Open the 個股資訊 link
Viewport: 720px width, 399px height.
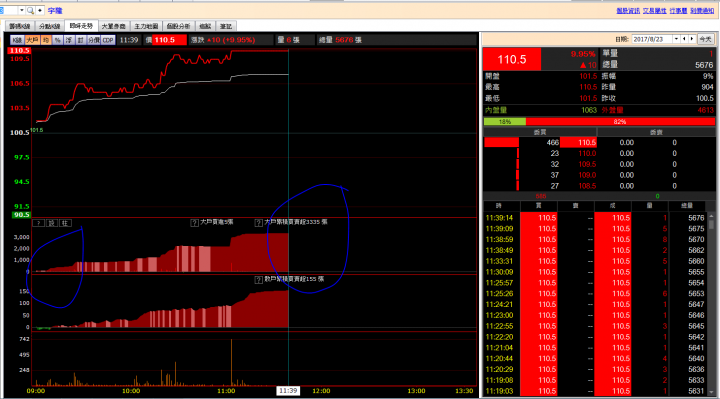pos(628,11)
